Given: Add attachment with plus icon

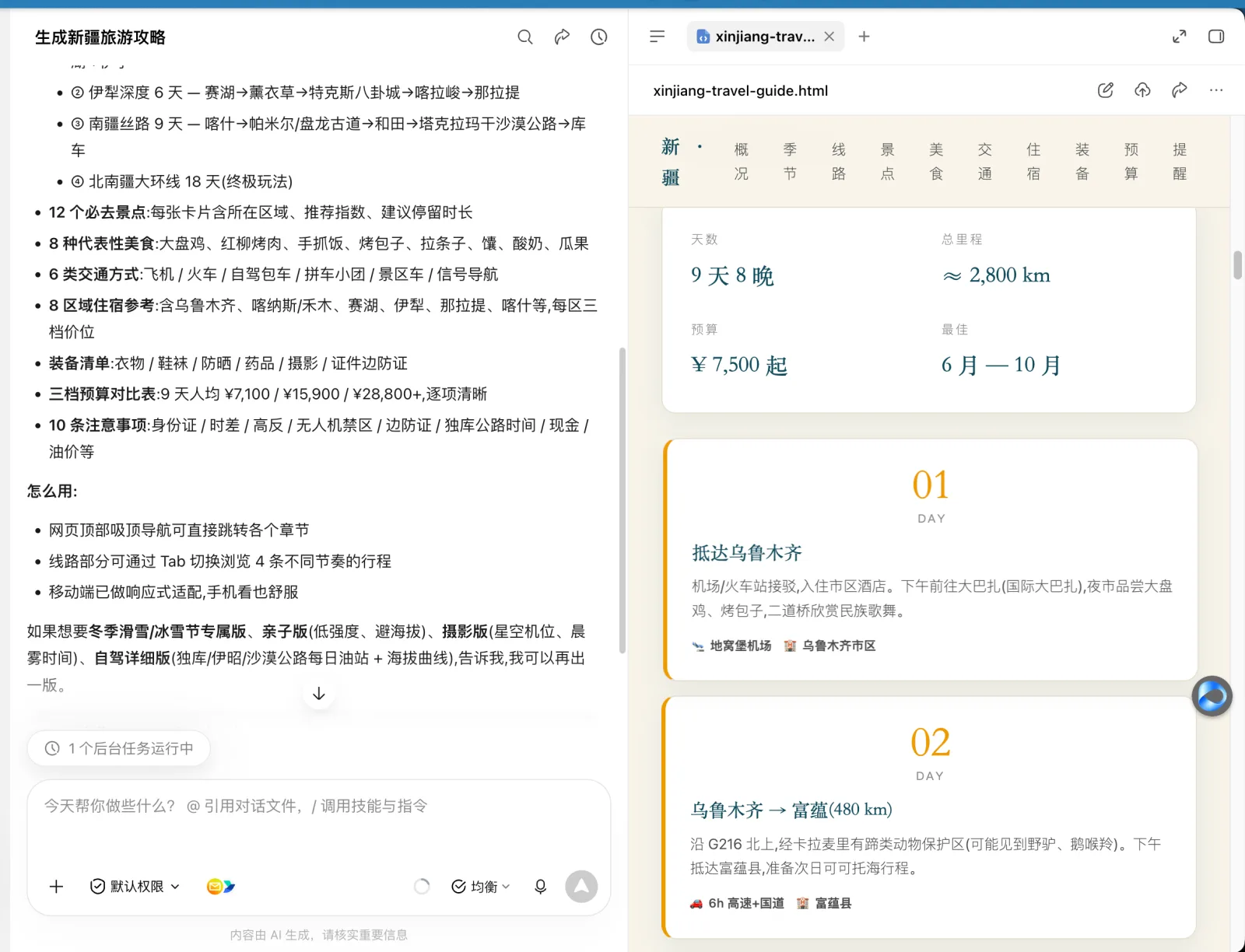Looking at the screenshot, I should tap(56, 887).
